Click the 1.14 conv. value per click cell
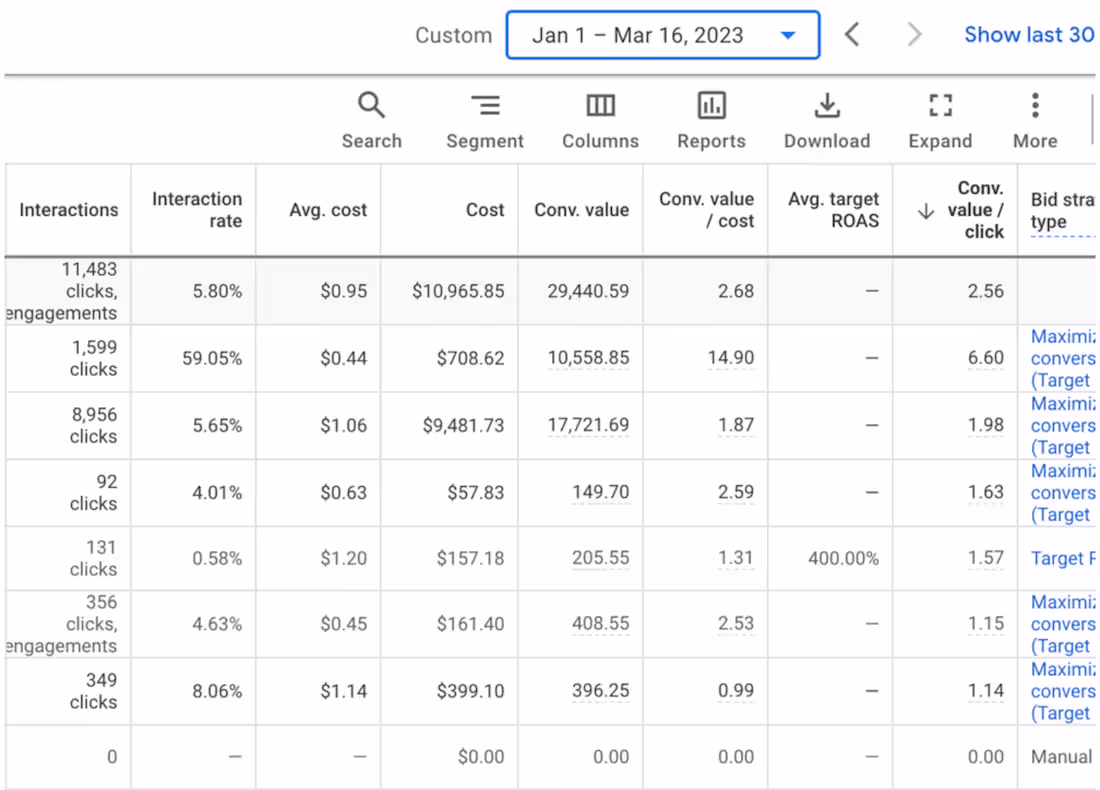 coord(986,691)
